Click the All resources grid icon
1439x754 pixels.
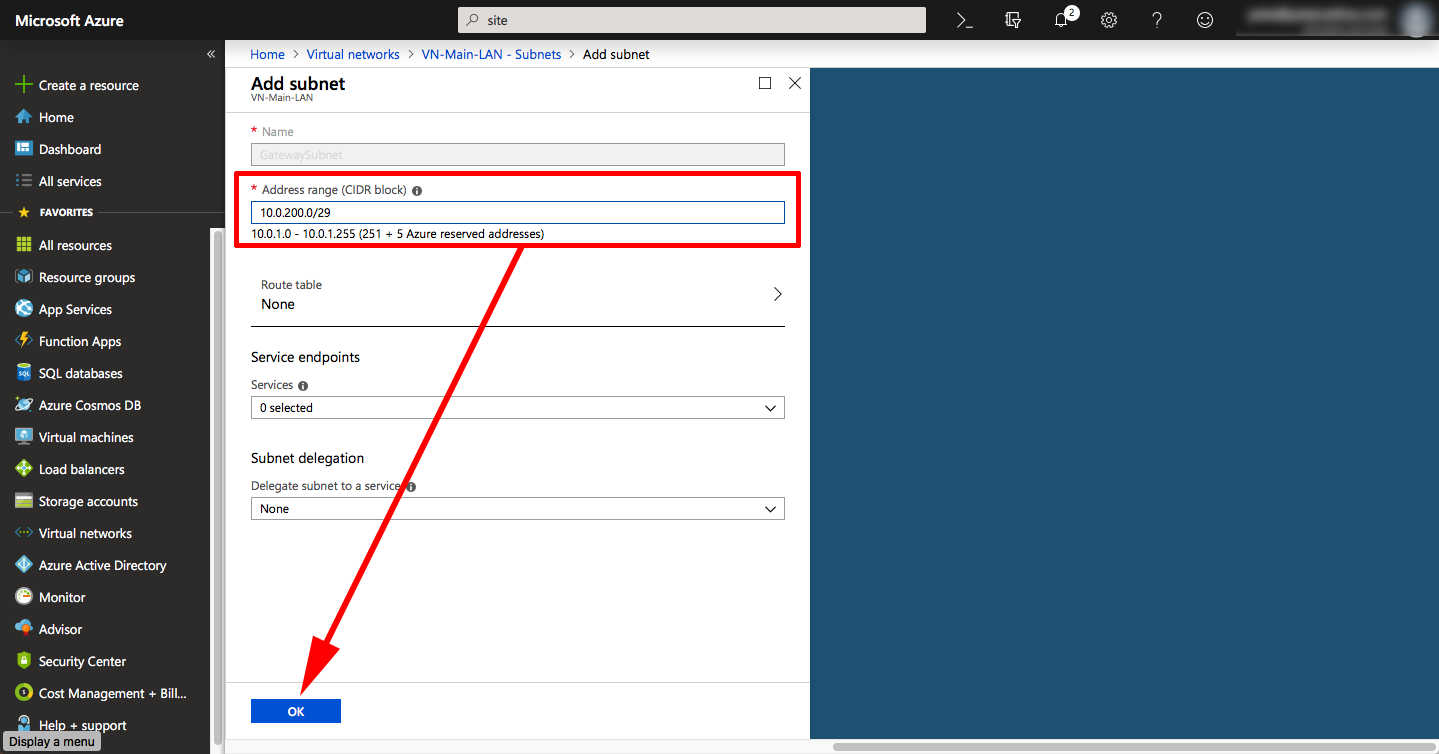pos(24,245)
